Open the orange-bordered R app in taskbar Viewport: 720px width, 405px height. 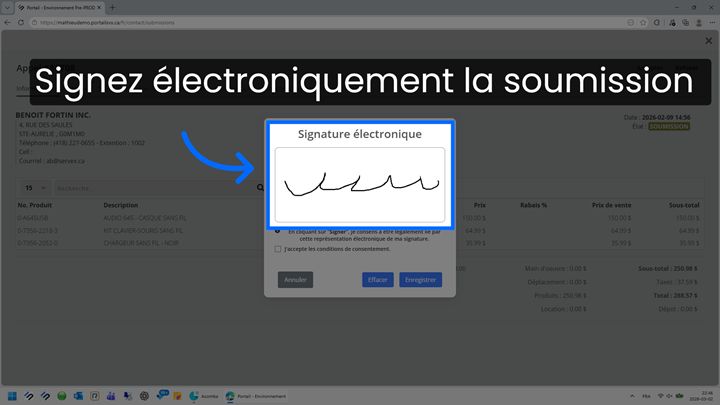click(95, 396)
